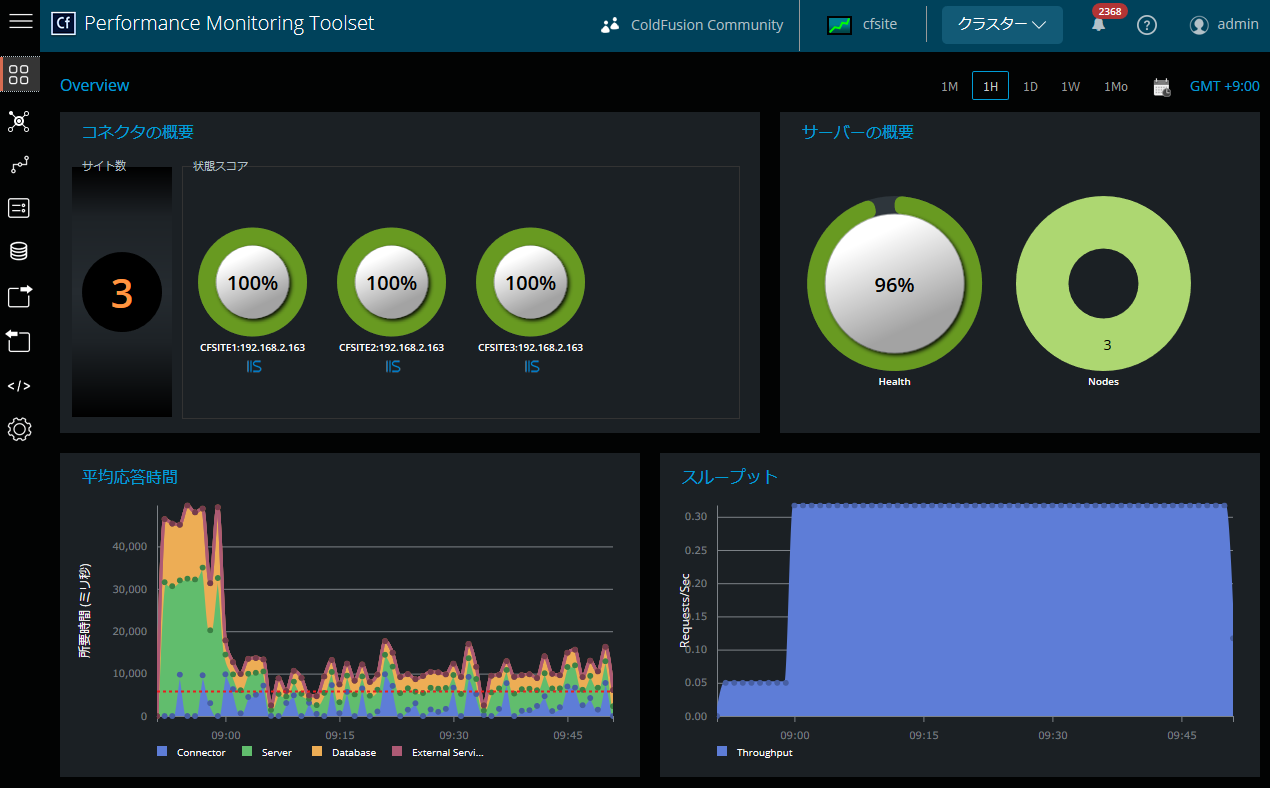Click the CFSITE2 100% health gauge
This screenshot has width=1270, height=788.
(x=392, y=283)
